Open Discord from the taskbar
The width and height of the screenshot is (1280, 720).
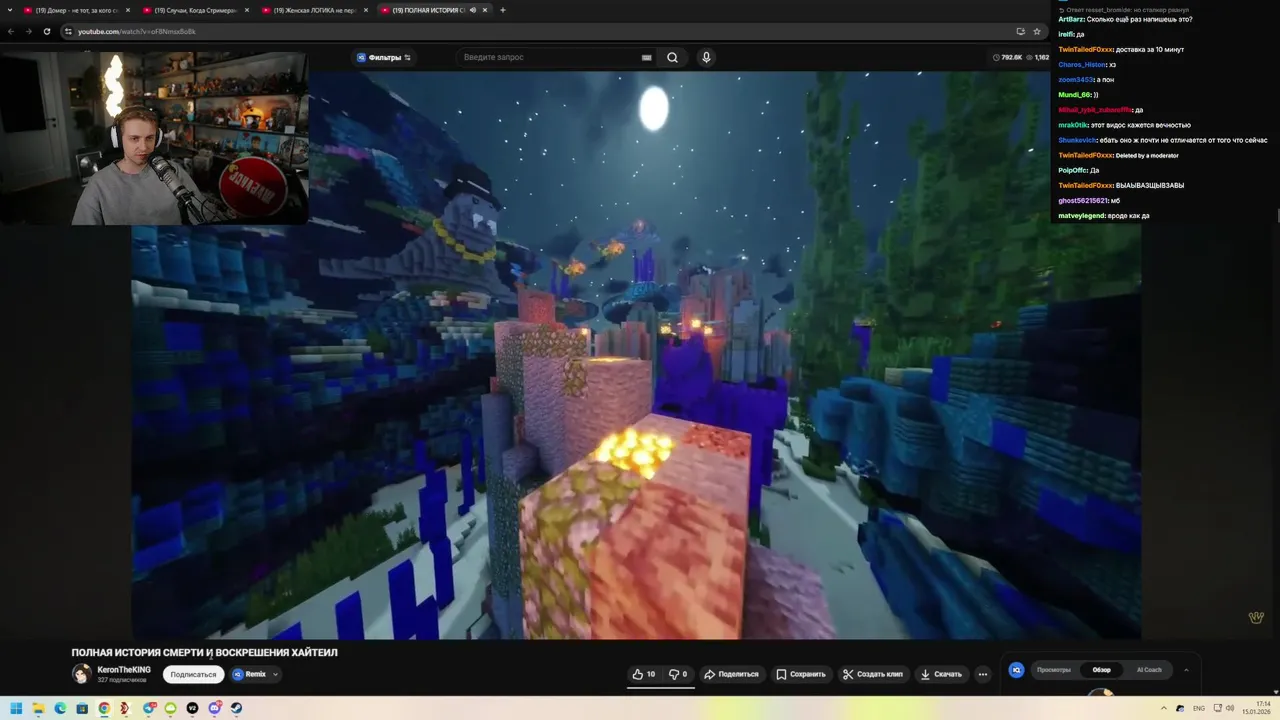214,708
